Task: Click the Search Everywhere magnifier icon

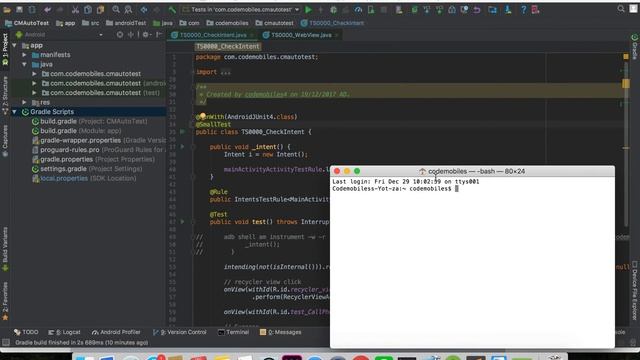Action: tap(621, 9)
